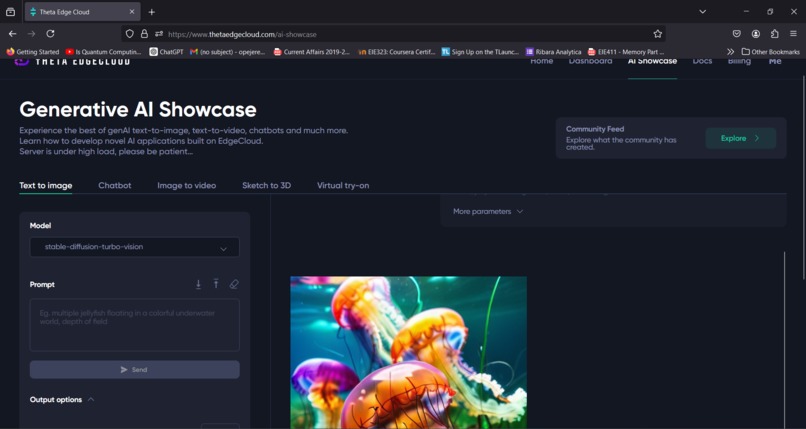Go to the Home nav item

(541, 61)
